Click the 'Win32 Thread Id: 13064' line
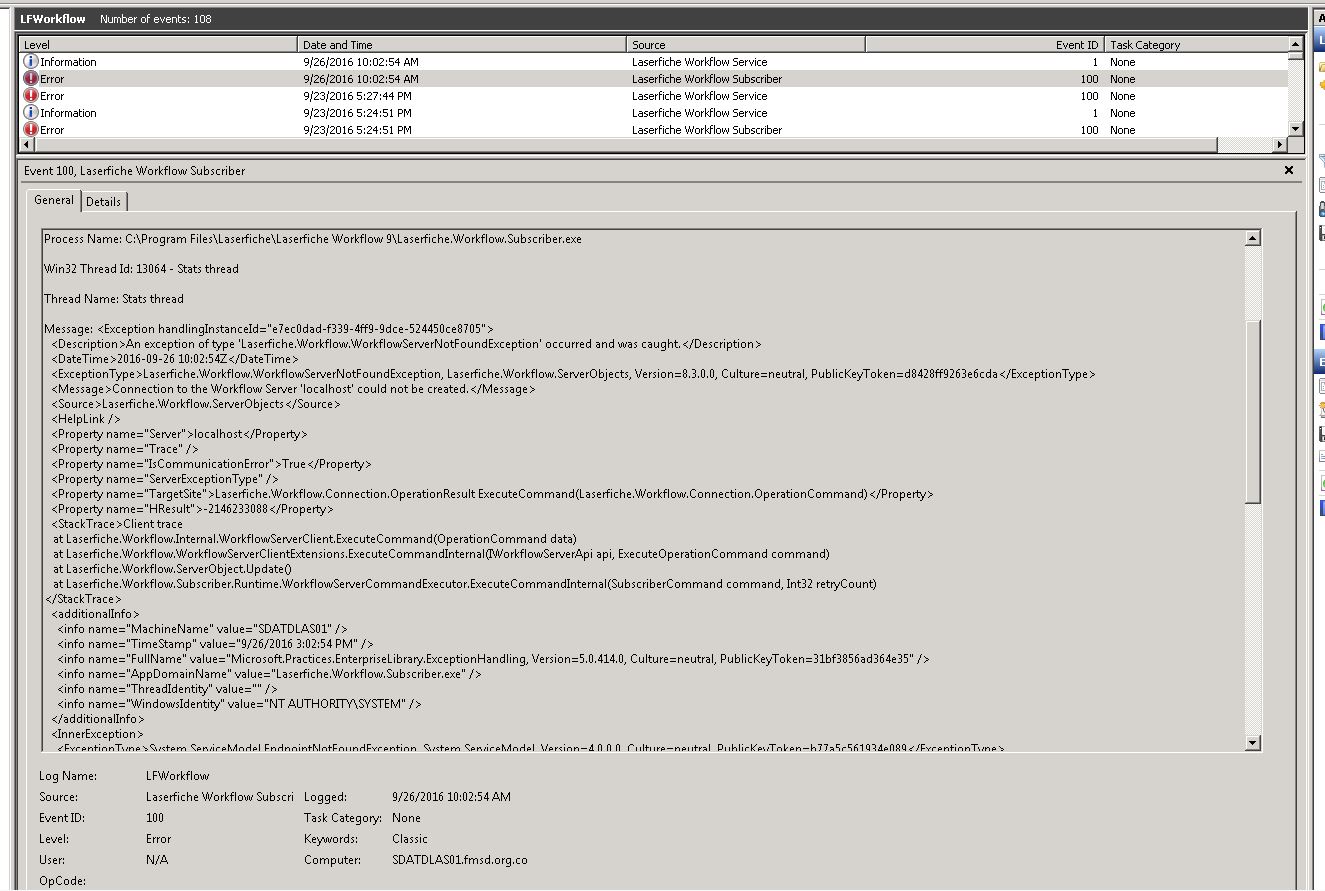This screenshot has width=1325, height=891. (141, 269)
